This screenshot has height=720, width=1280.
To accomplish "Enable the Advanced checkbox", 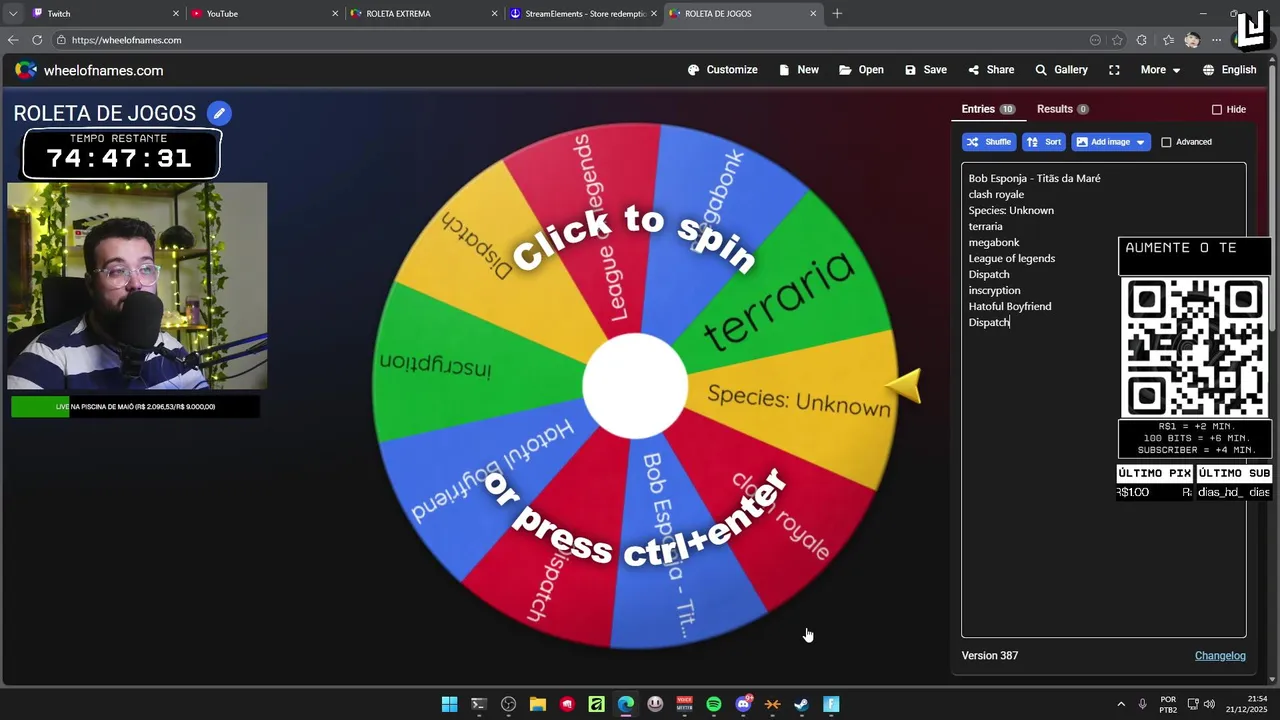I will tap(1166, 142).
